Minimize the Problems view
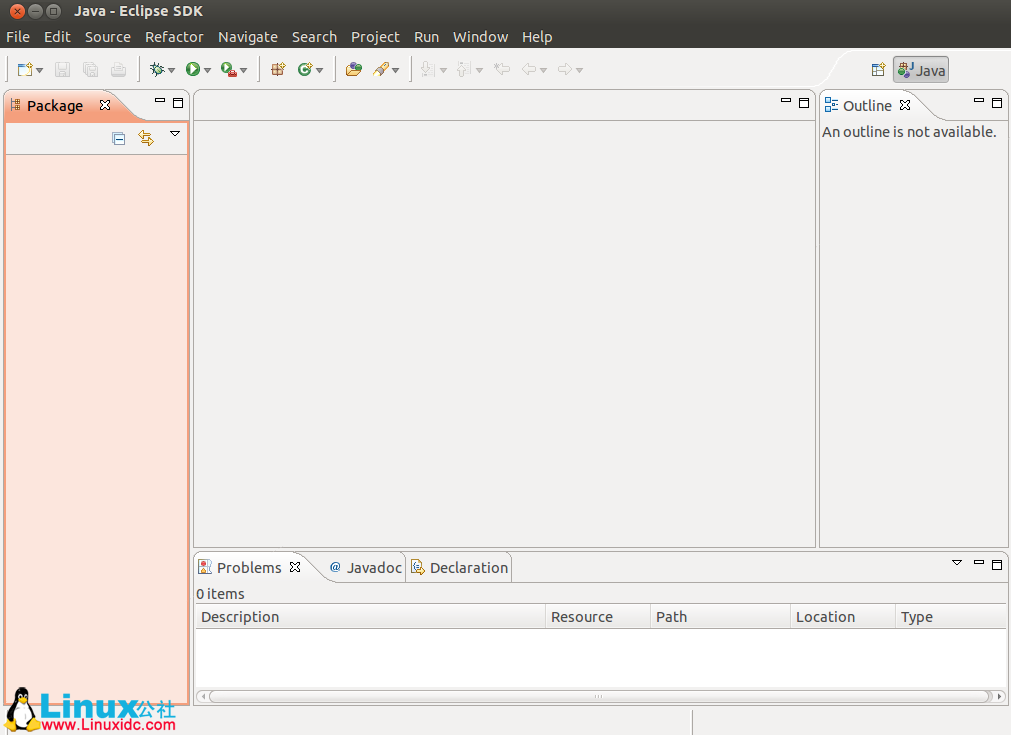This screenshot has height=735, width=1011. [x=979, y=562]
